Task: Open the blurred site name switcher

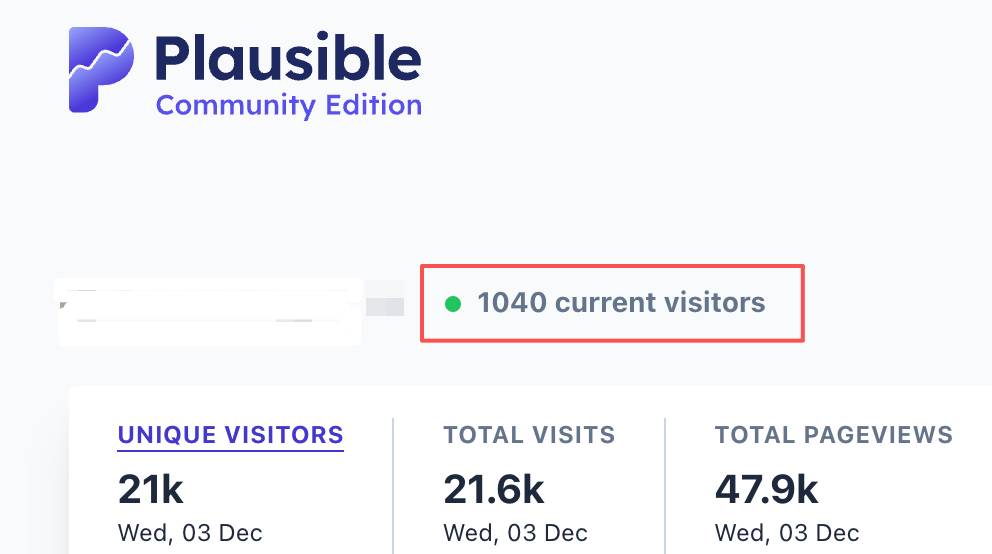Action: tap(210, 311)
